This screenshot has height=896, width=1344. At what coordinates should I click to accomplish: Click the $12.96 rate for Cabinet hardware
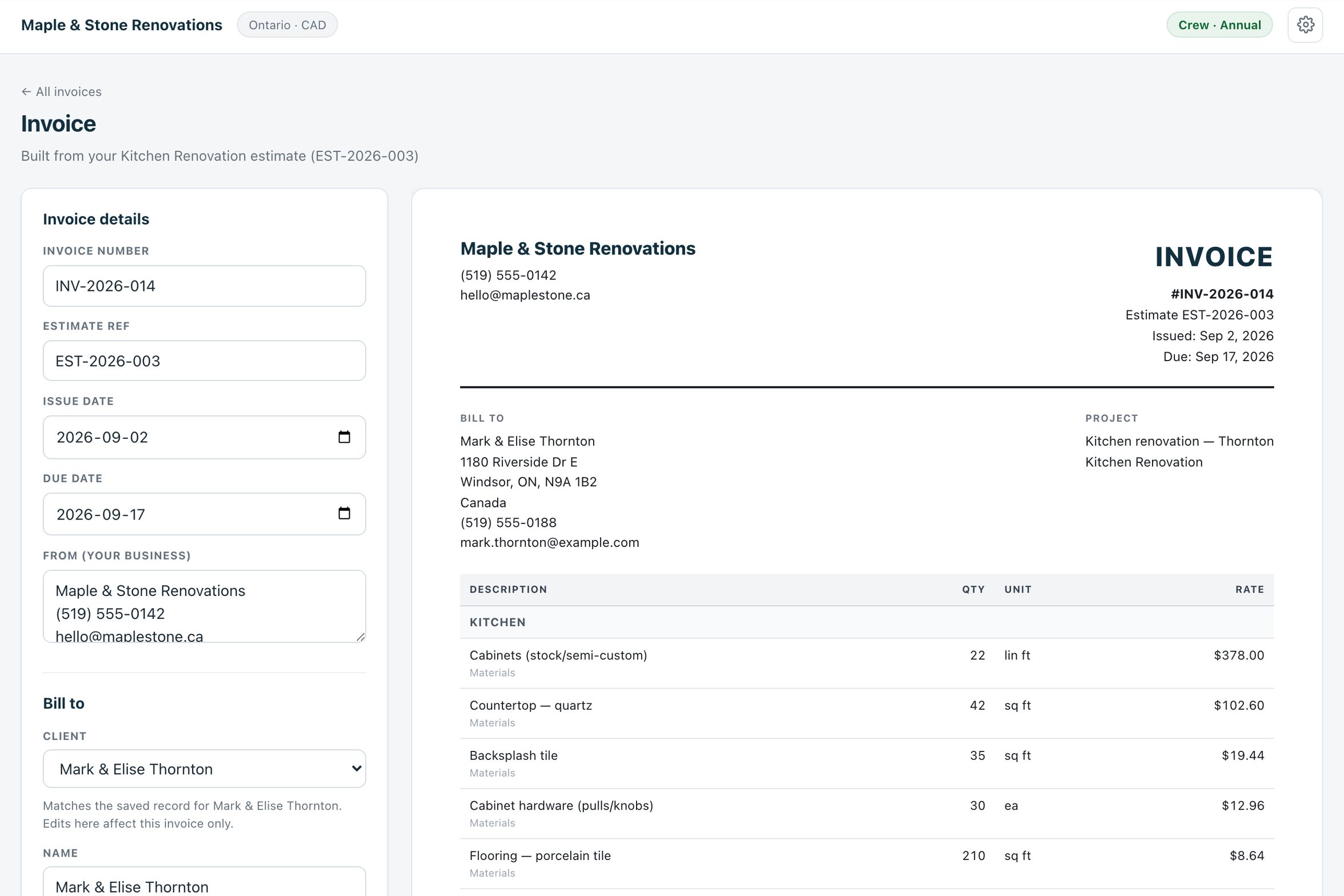pyautogui.click(x=1243, y=806)
